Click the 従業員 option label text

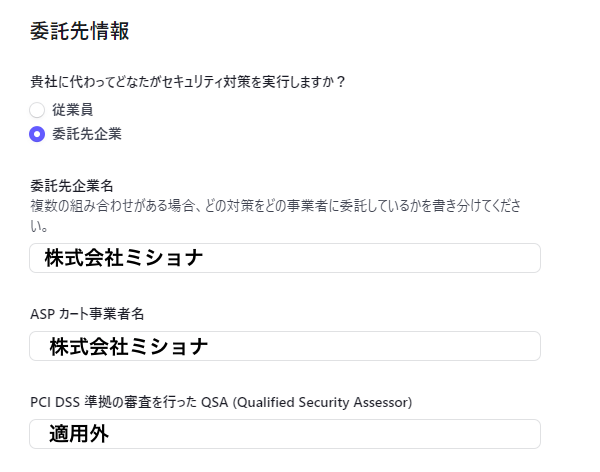pos(72,110)
